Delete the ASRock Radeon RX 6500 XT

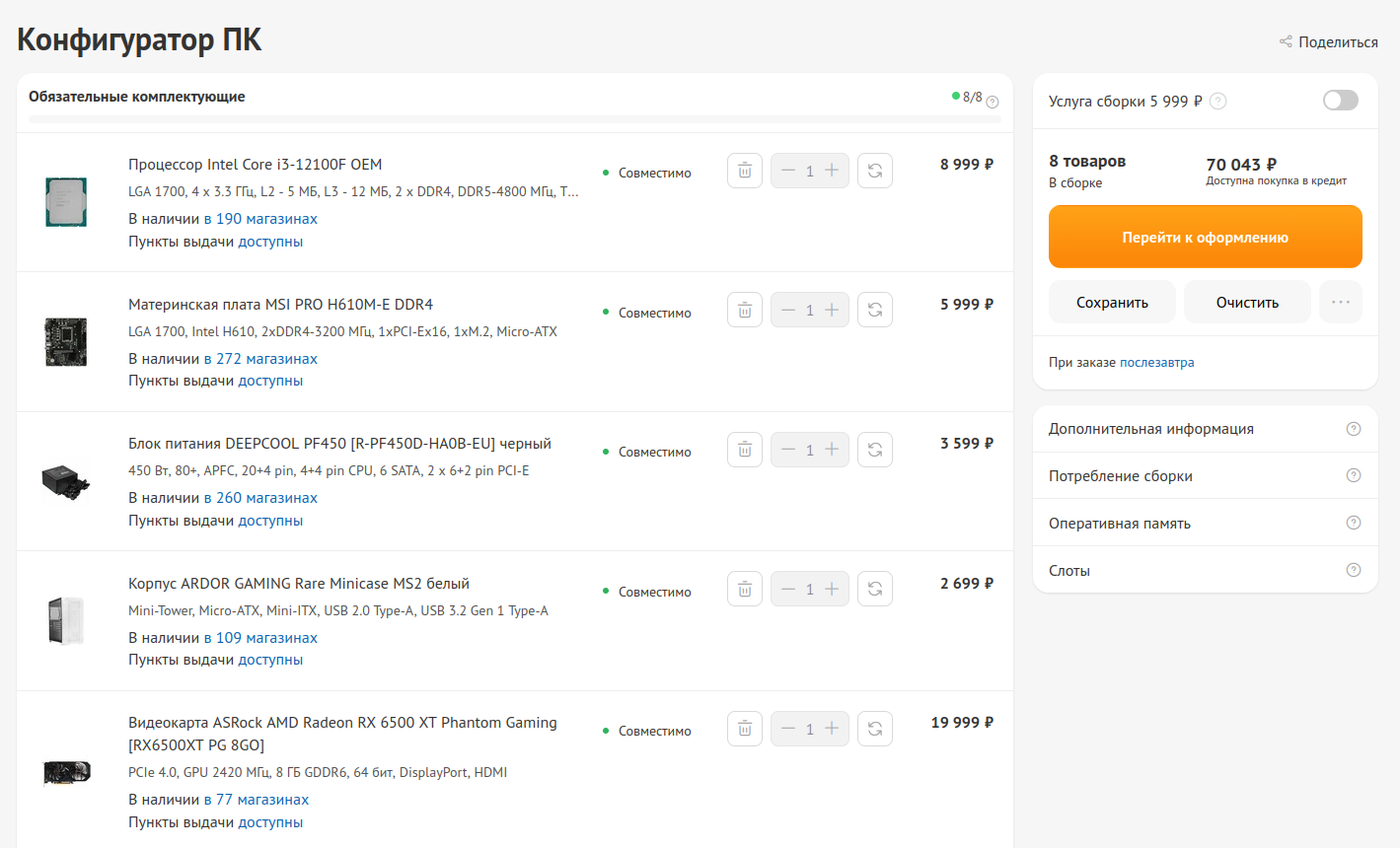(x=745, y=729)
